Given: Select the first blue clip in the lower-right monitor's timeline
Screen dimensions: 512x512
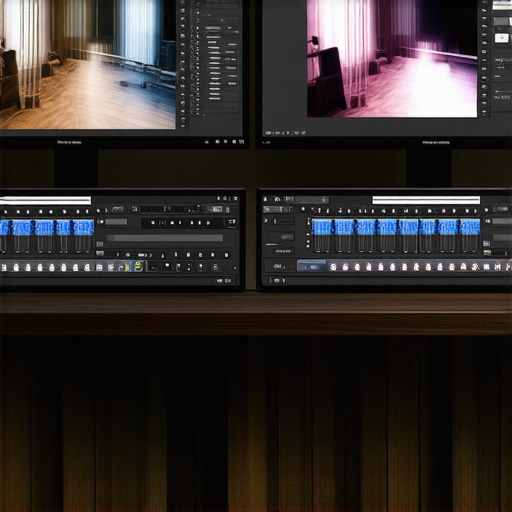Looking at the screenshot, I should [322, 227].
